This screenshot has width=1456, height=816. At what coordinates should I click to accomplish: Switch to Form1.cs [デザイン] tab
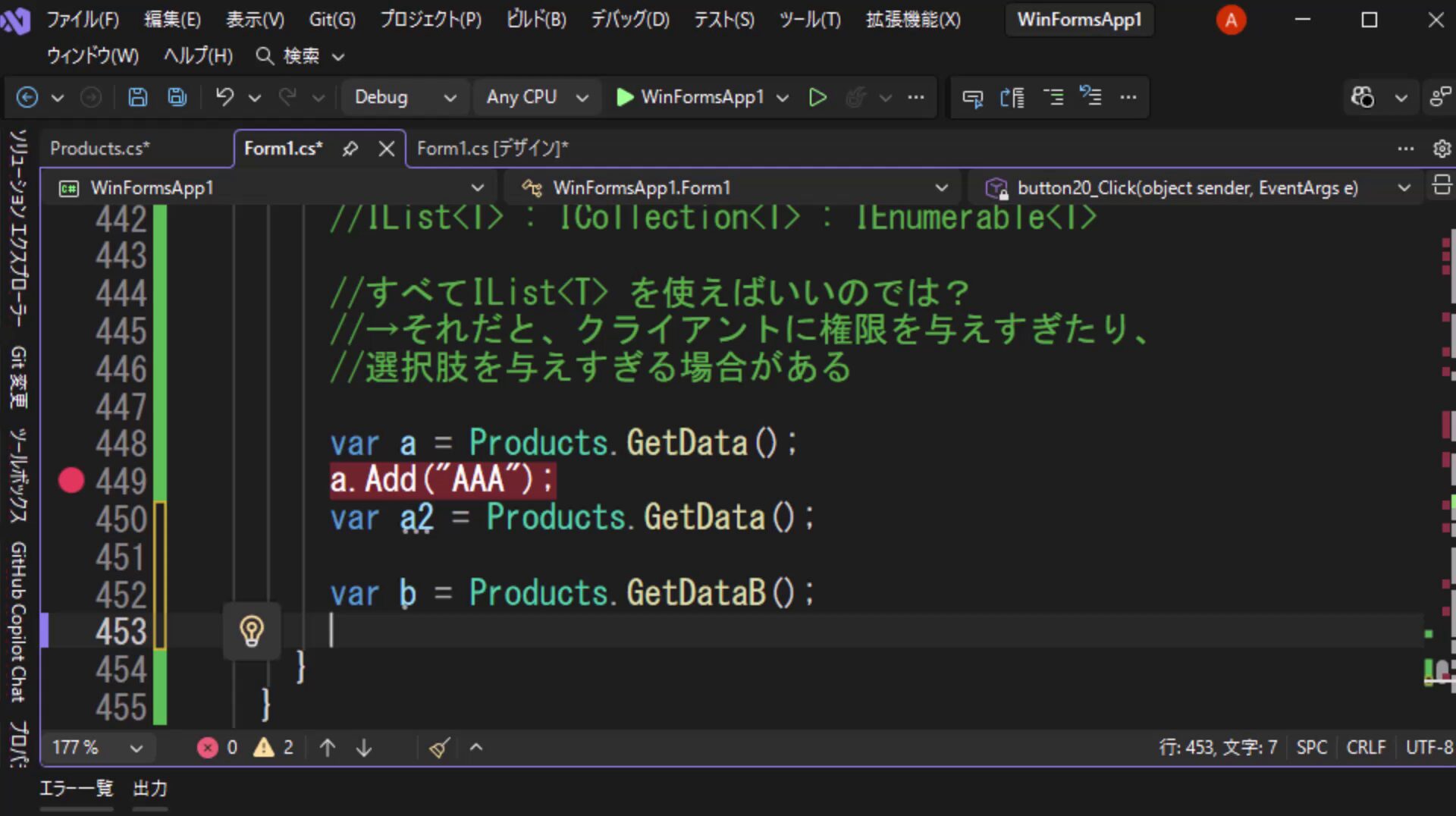point(493,149)
